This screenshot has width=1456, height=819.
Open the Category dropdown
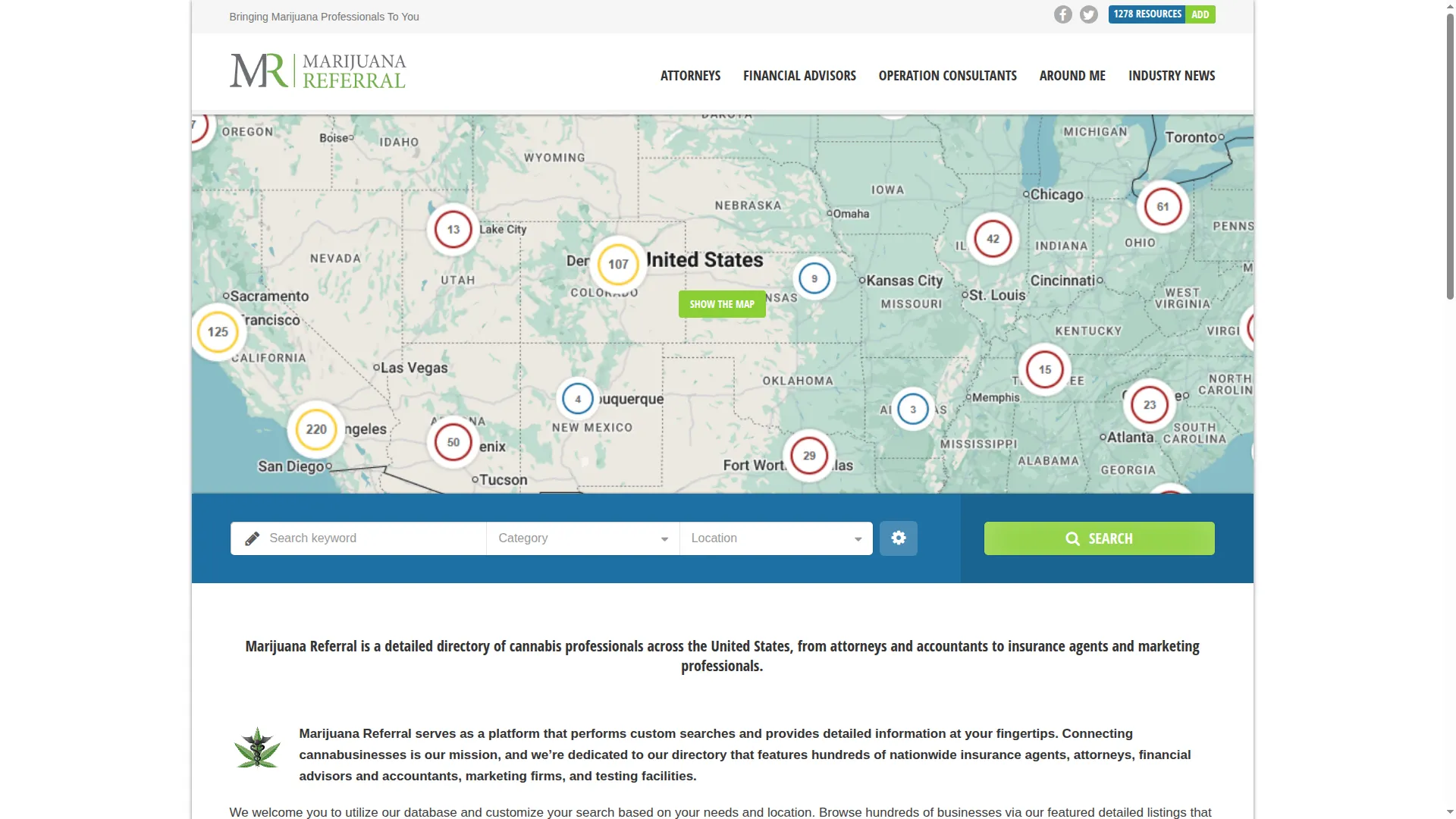click(582, 538)
